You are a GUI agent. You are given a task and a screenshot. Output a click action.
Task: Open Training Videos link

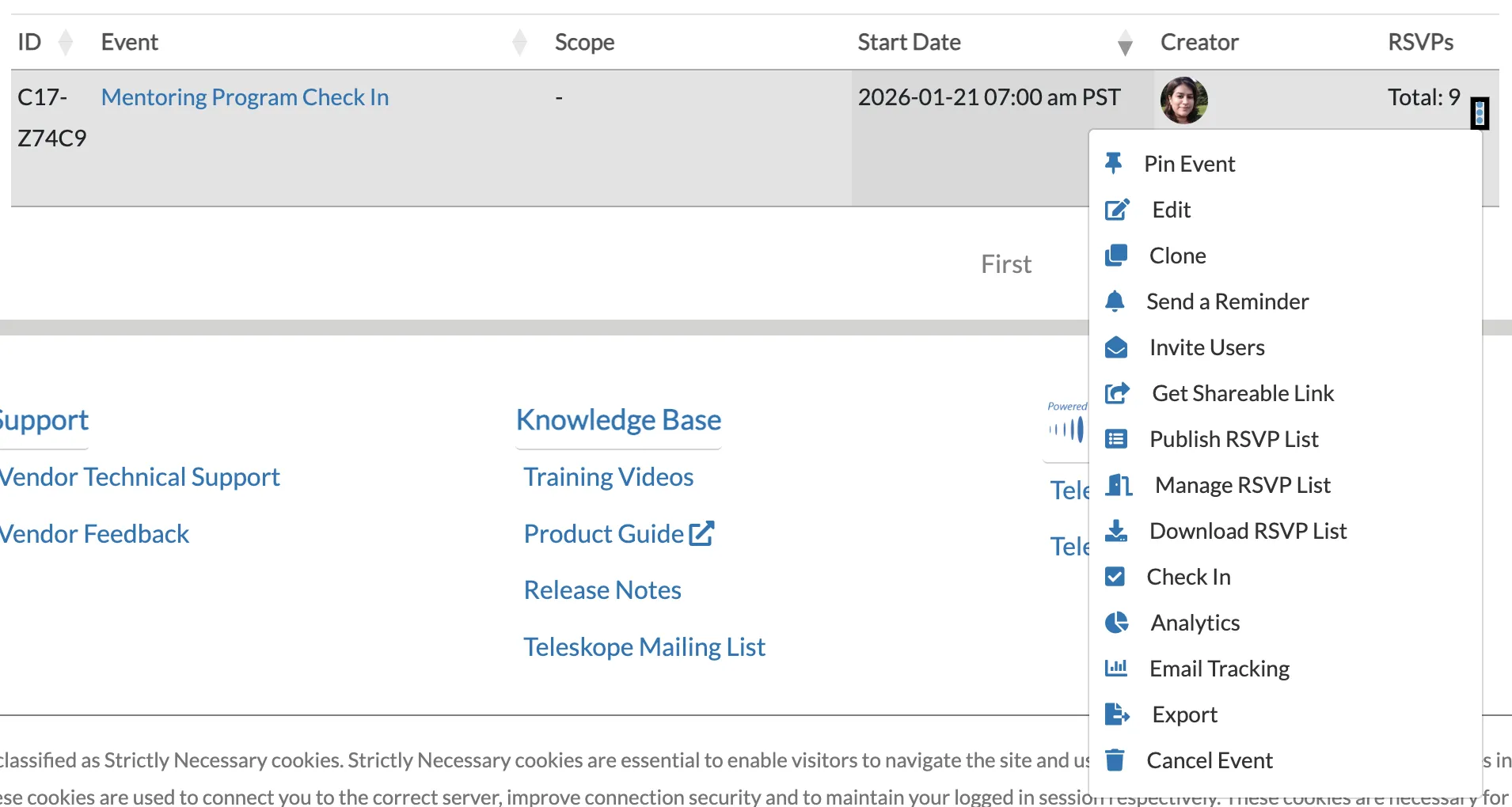click(x=608, y=476)
